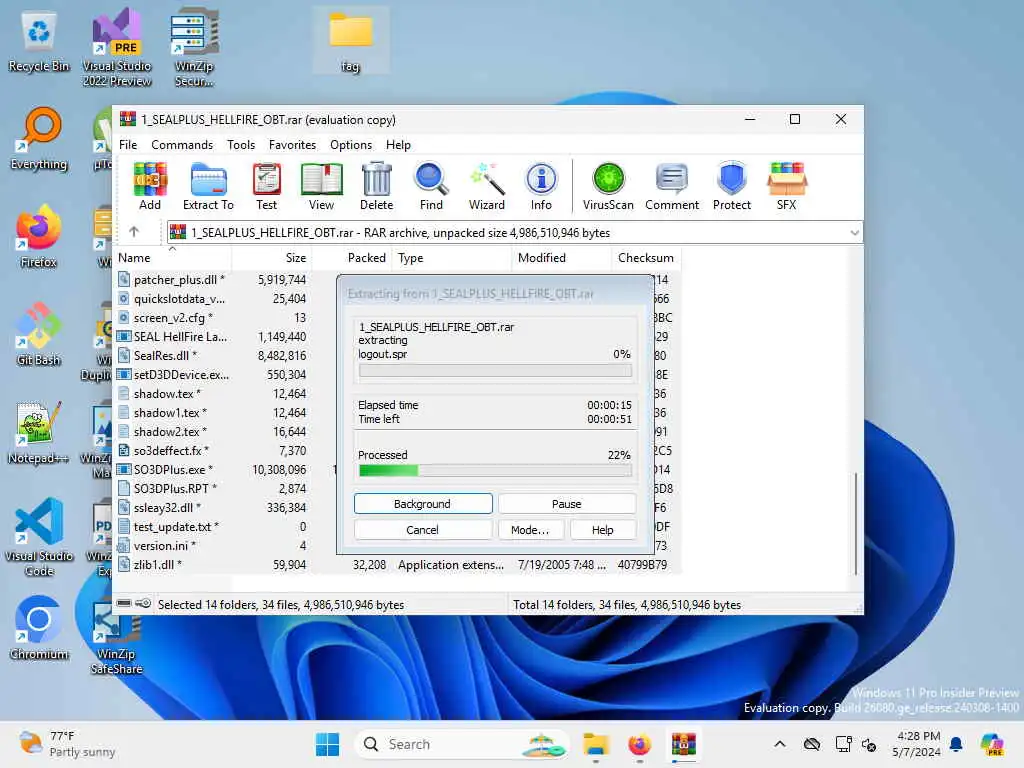
Task: Open Extract To from the toolbar
Action: click(208, 186)
